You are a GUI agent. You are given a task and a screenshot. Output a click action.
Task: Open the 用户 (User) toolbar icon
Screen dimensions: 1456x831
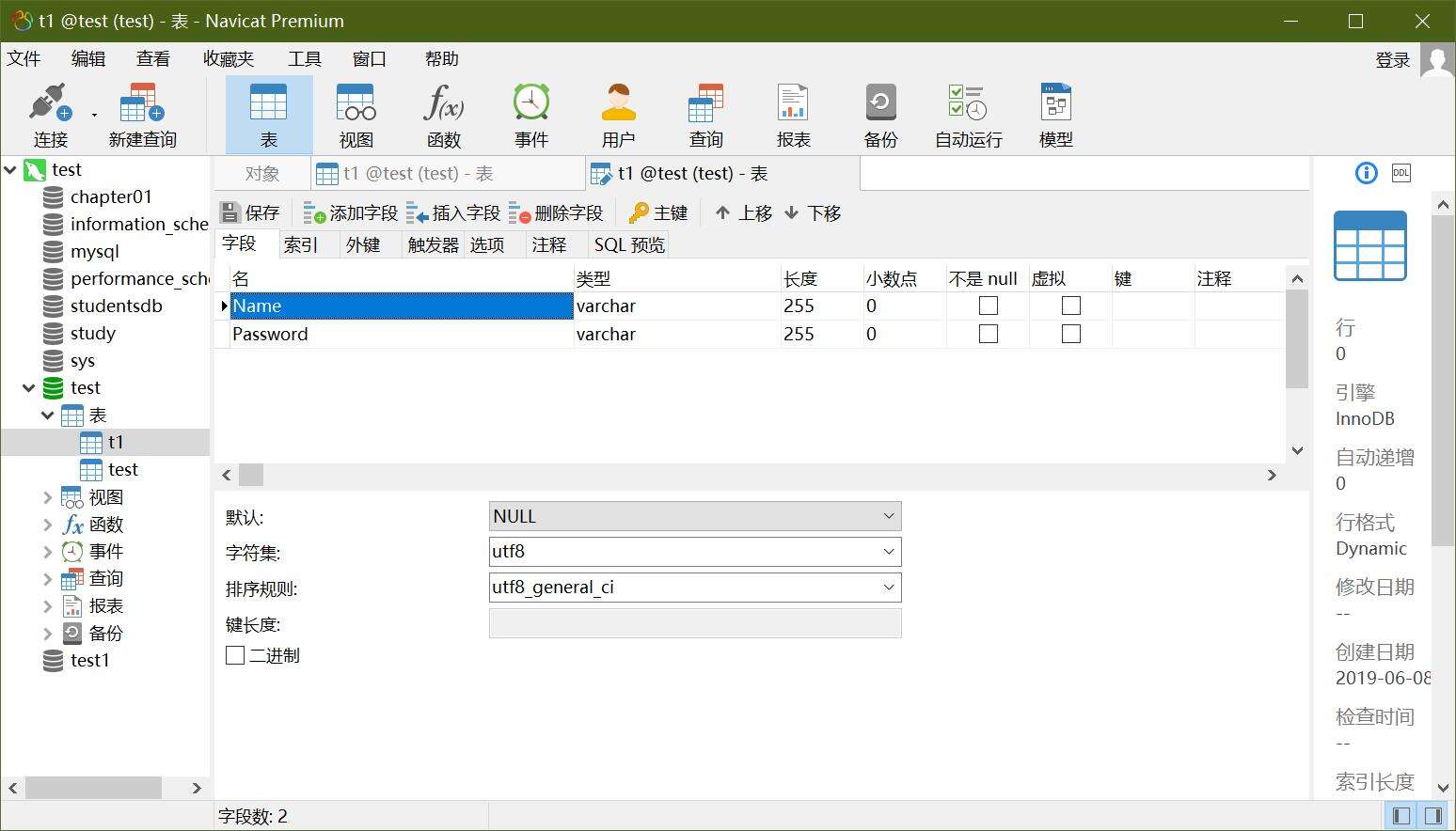pyautogui.click(x=618, y=115)
